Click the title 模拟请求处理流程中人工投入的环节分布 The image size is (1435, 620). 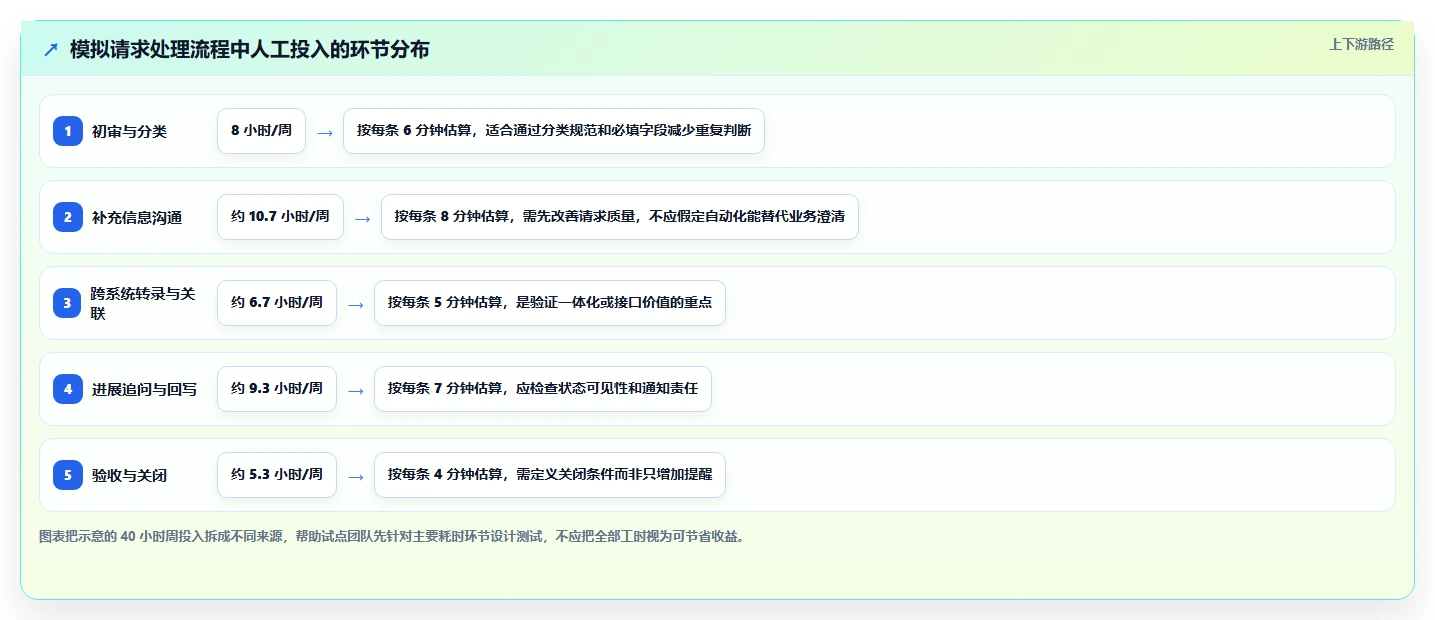point(250,49)
